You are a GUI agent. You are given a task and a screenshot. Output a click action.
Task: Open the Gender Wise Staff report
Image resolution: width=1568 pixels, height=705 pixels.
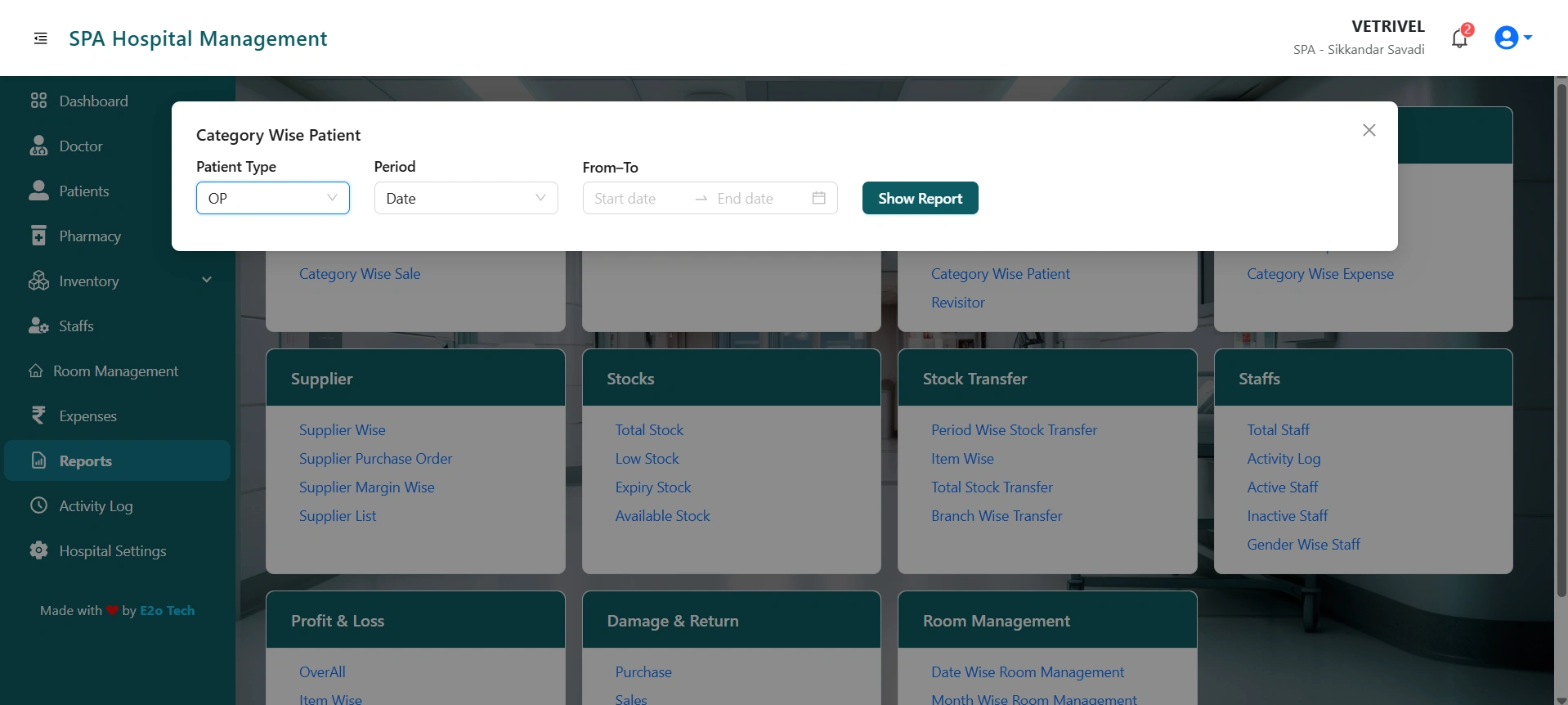(x=1303, y=545)
